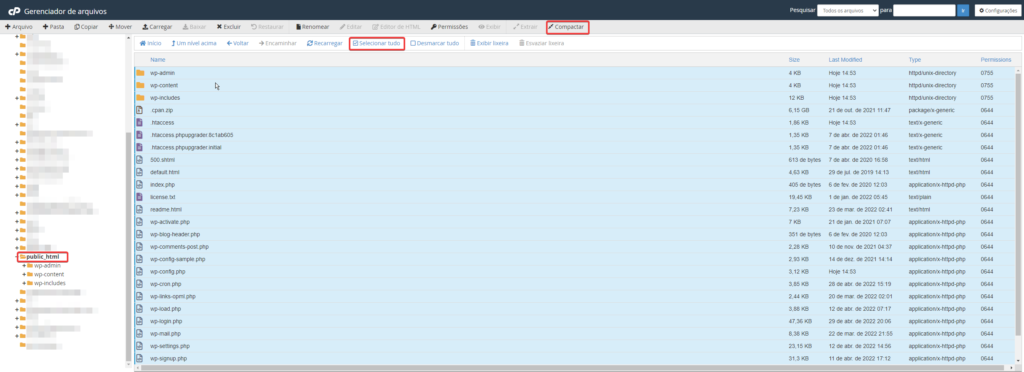The width and height of the screenshot is (1024, 372).
Task: Expand wp-admin node in folder tree
Action: [x=24, y=266]
